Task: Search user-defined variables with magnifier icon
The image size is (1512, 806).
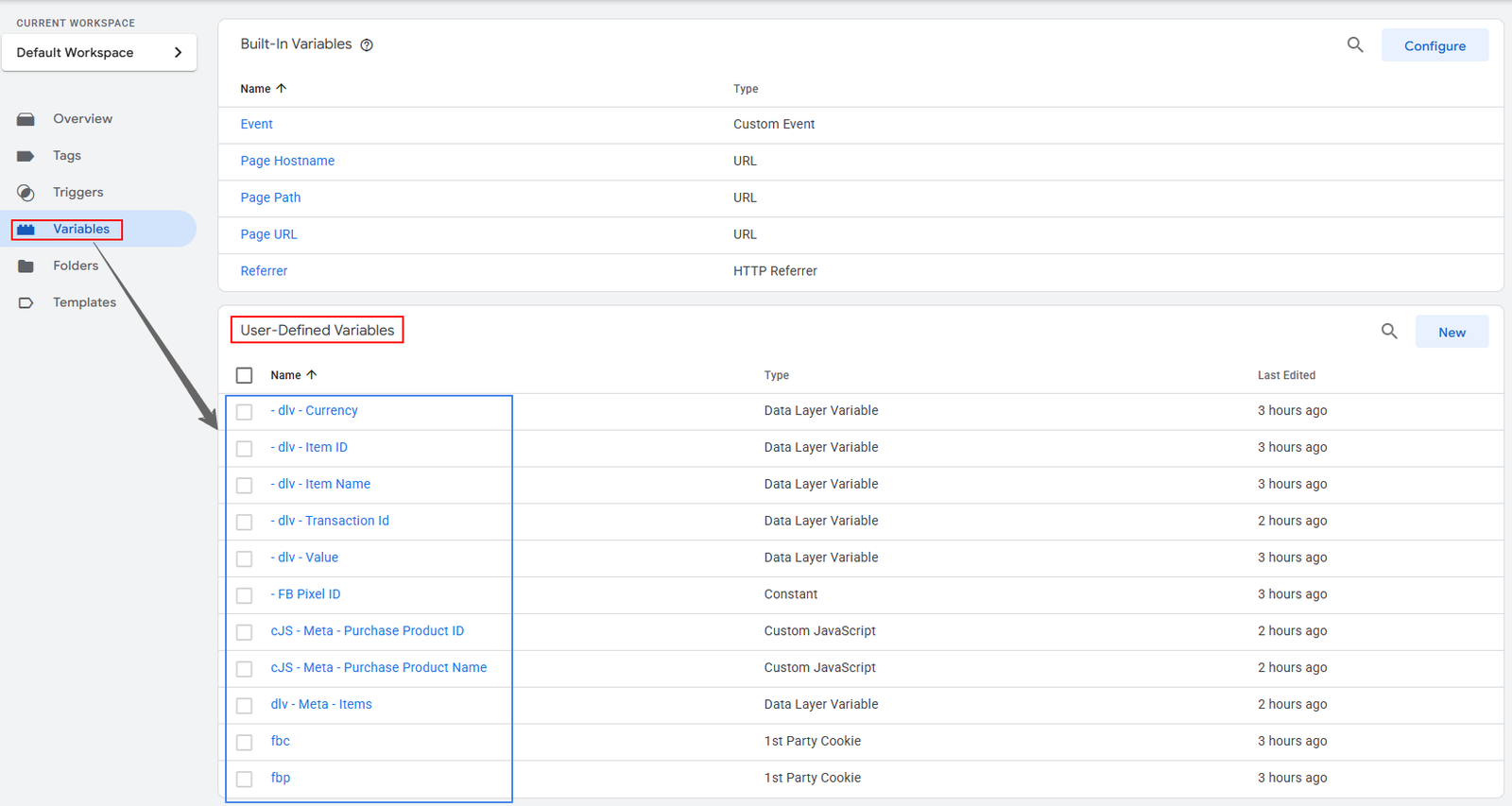Action: [x=1389, y=331]
